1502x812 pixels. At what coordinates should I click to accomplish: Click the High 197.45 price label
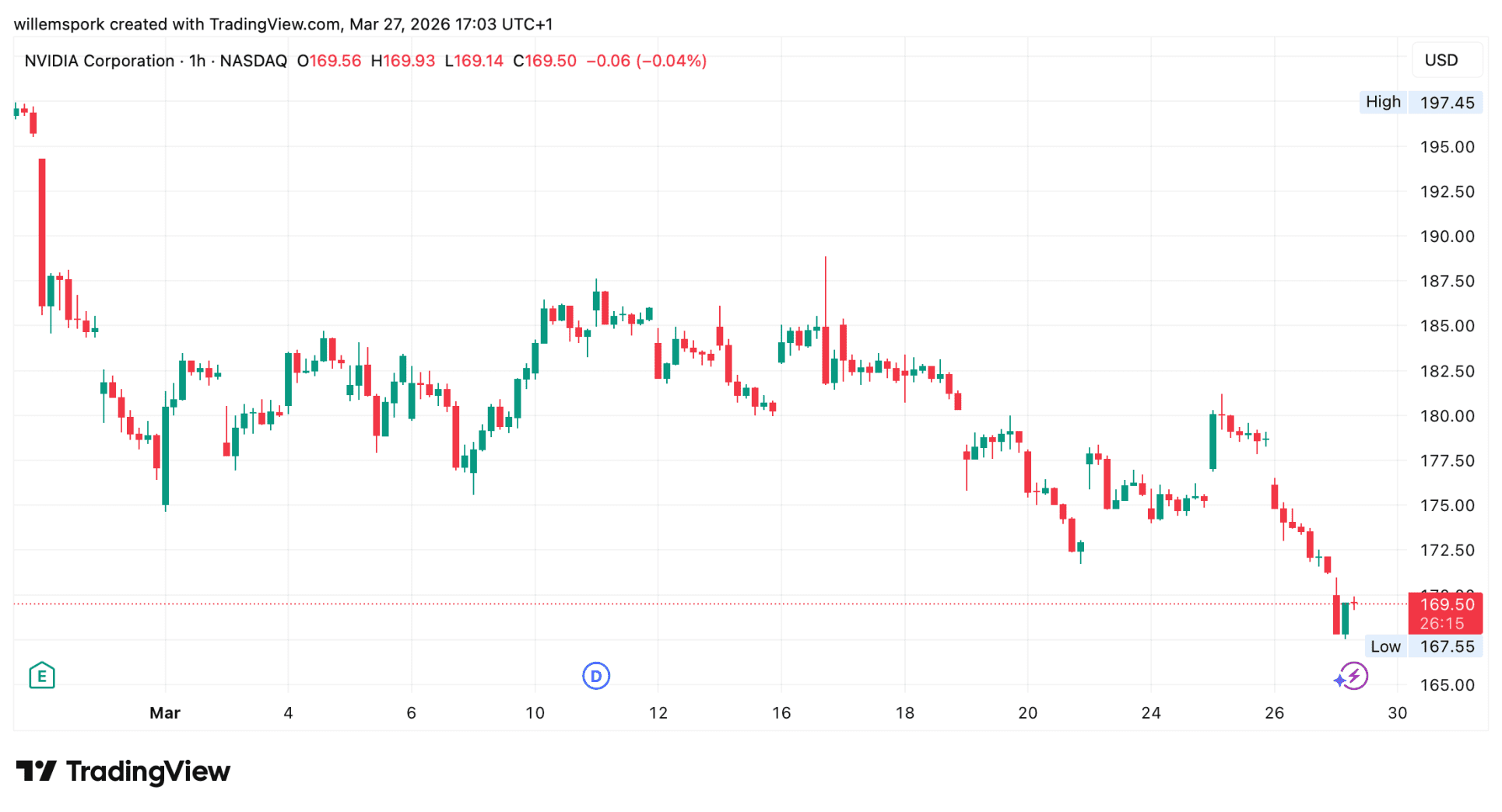pos(1420,102)
